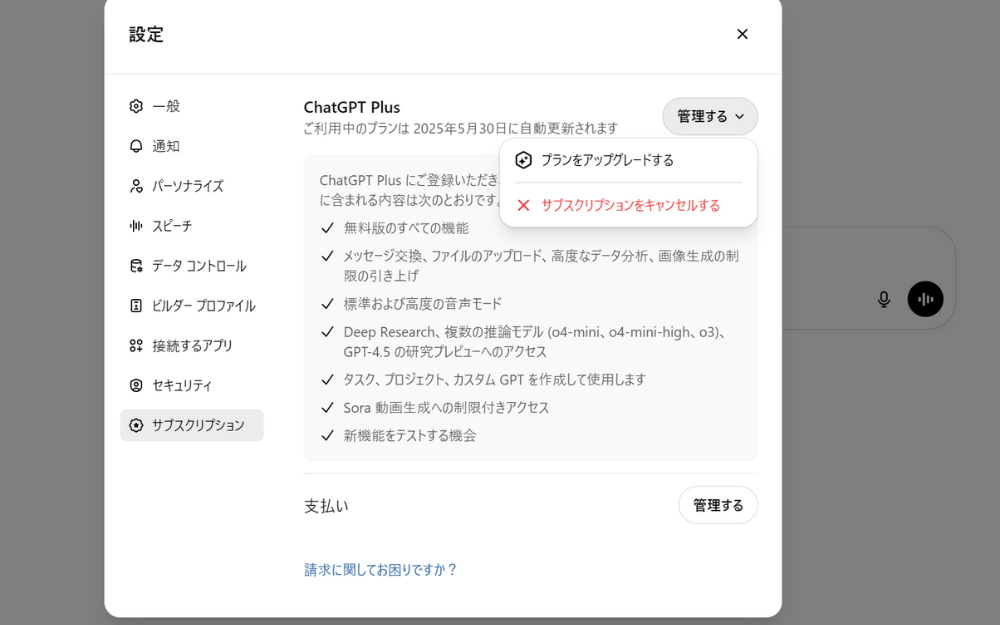Click Sora 動画生成 feature row
The width and height of the screenshot is (1000, 625).
pyautogui.click(x=446, y=408)
